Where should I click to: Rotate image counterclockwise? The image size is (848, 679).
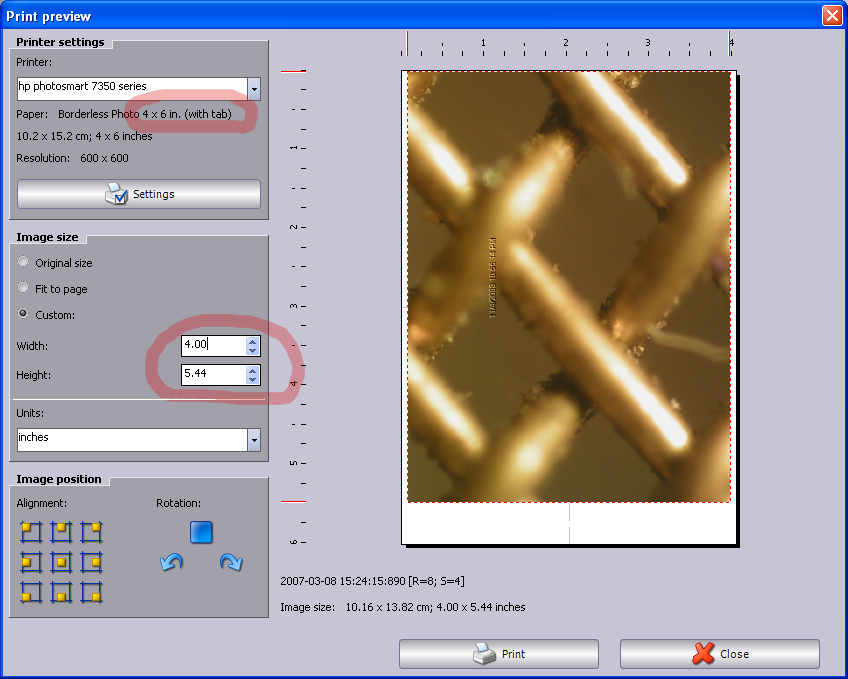(x=171, y=562)
